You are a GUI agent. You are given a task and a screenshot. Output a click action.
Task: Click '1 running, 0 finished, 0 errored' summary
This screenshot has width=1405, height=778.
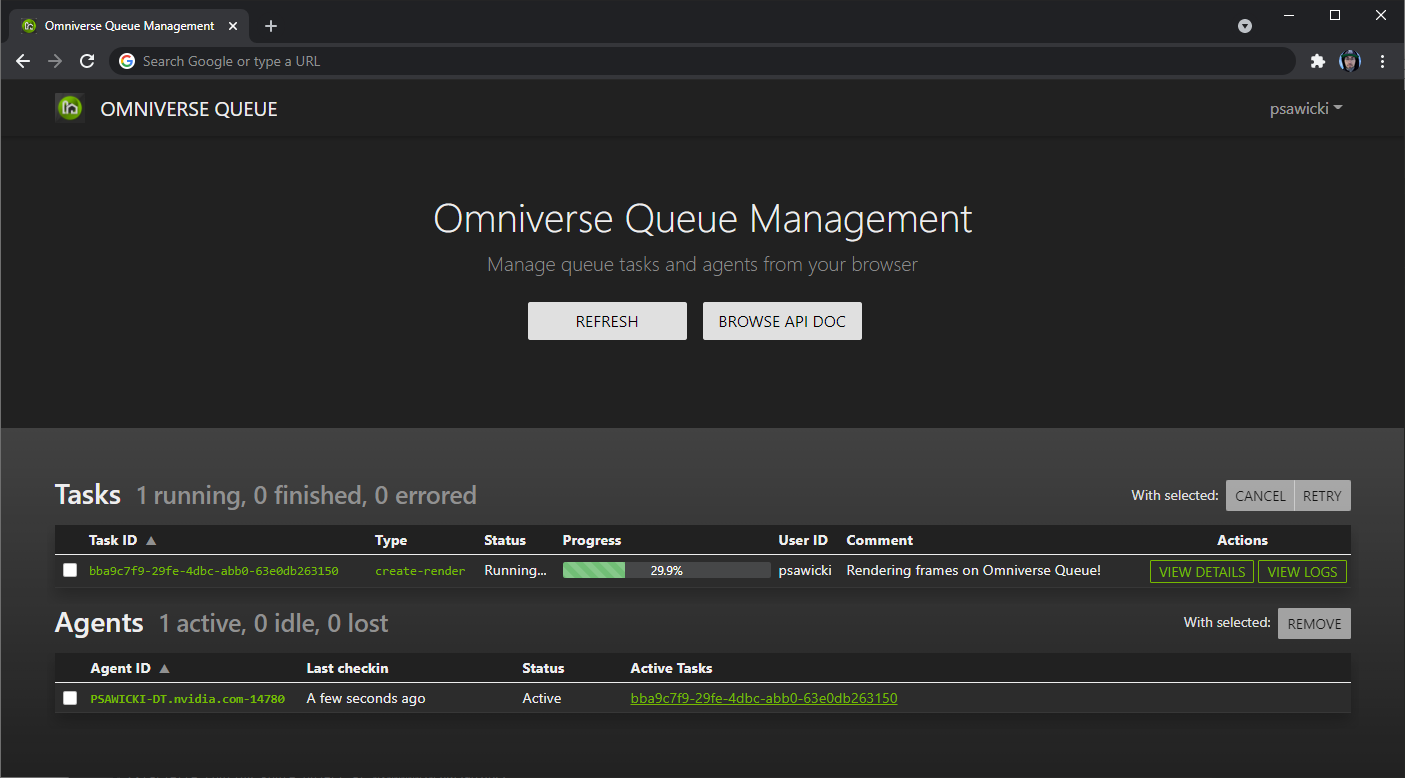[306, 495]
